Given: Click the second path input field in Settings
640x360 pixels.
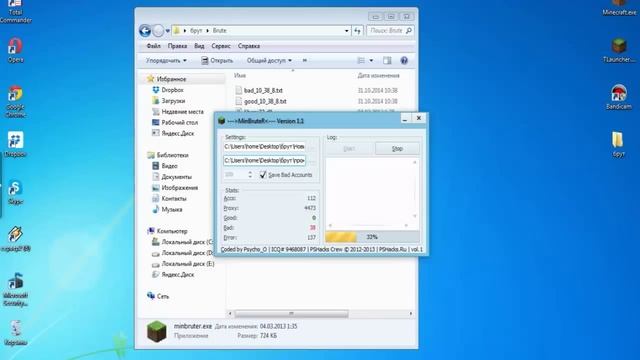Looking at the screenshot, I should click(264, 161).
